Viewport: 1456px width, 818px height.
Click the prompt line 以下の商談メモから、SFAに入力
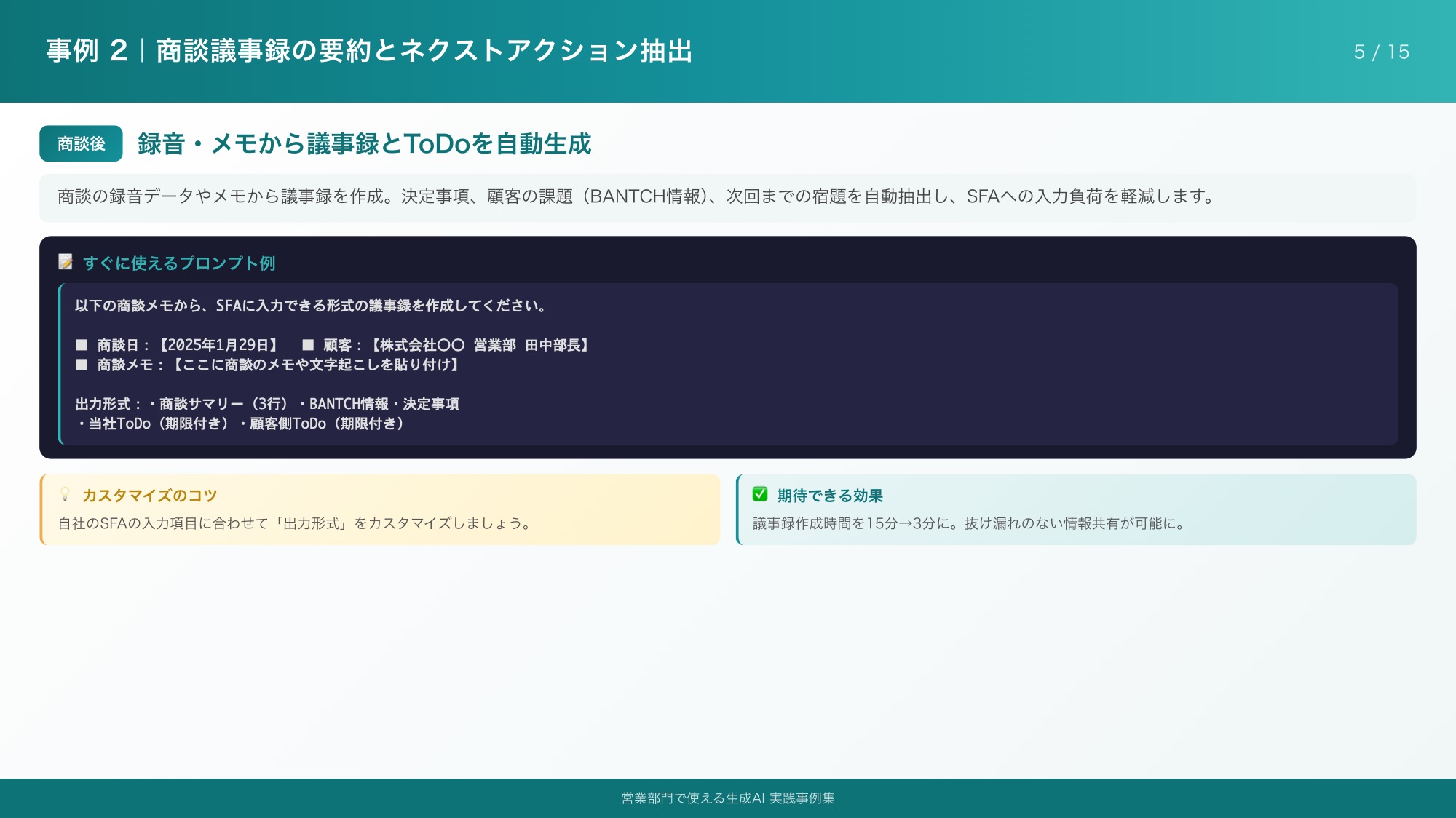coord(310,306)
